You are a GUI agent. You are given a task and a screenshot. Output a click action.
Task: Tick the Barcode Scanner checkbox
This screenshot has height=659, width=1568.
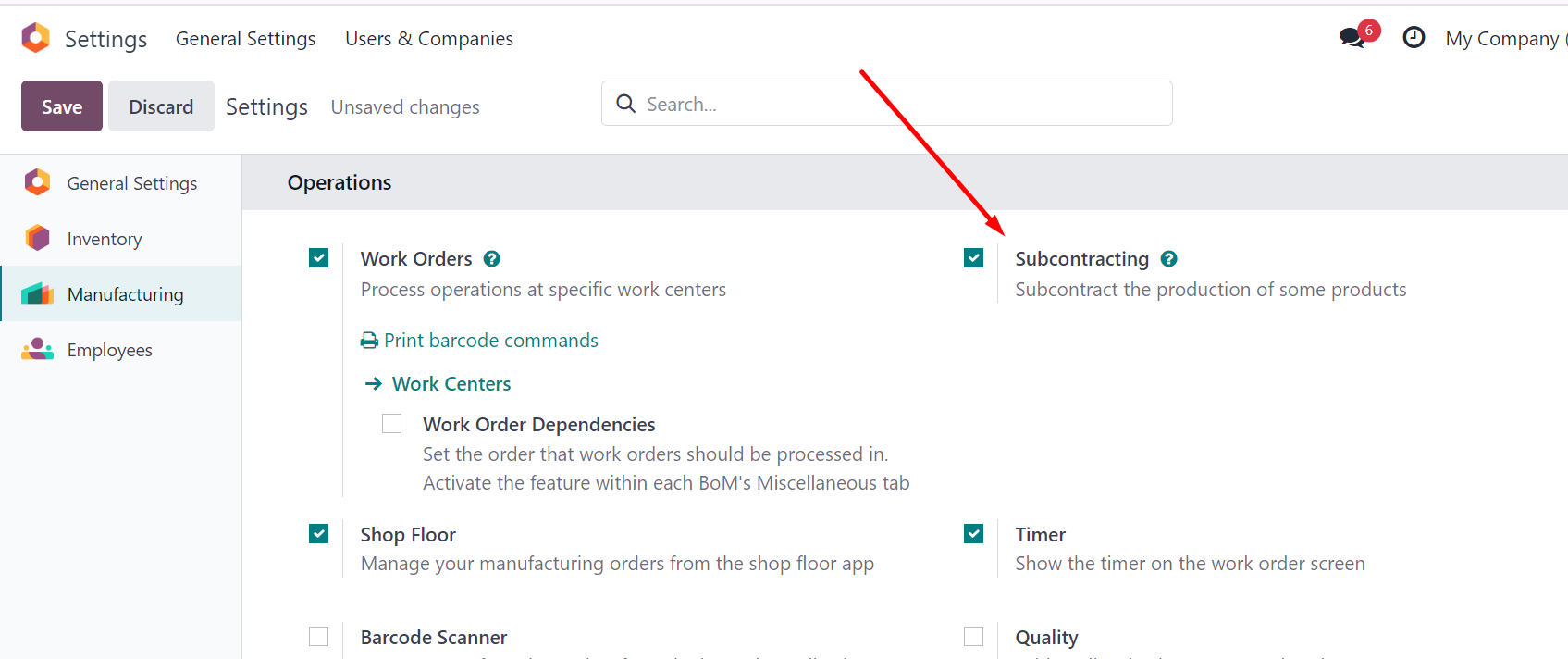[x=319, y=637]
